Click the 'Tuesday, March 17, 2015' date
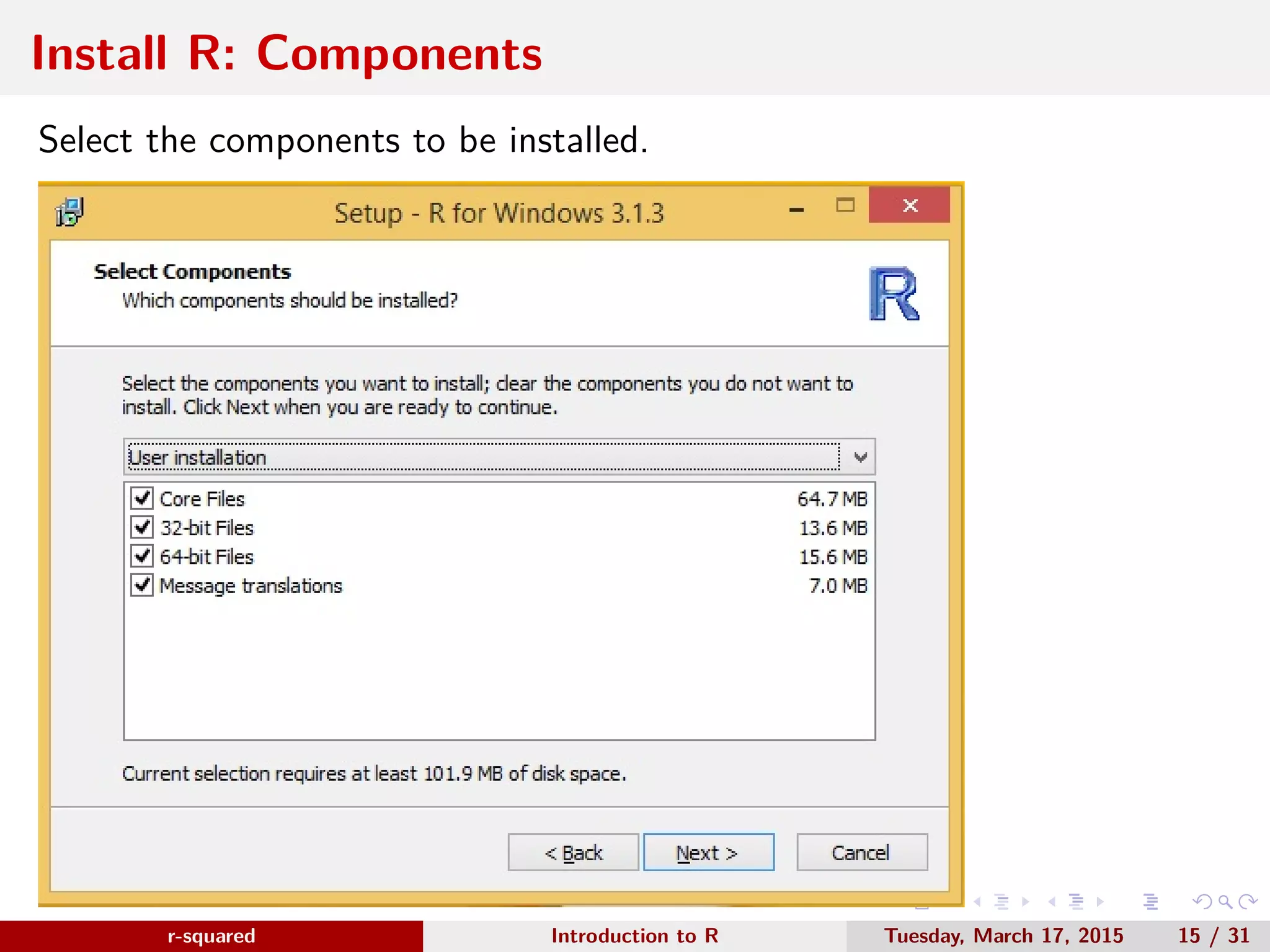Viewport: 1270px width, 952px height. click(1003, 936)
